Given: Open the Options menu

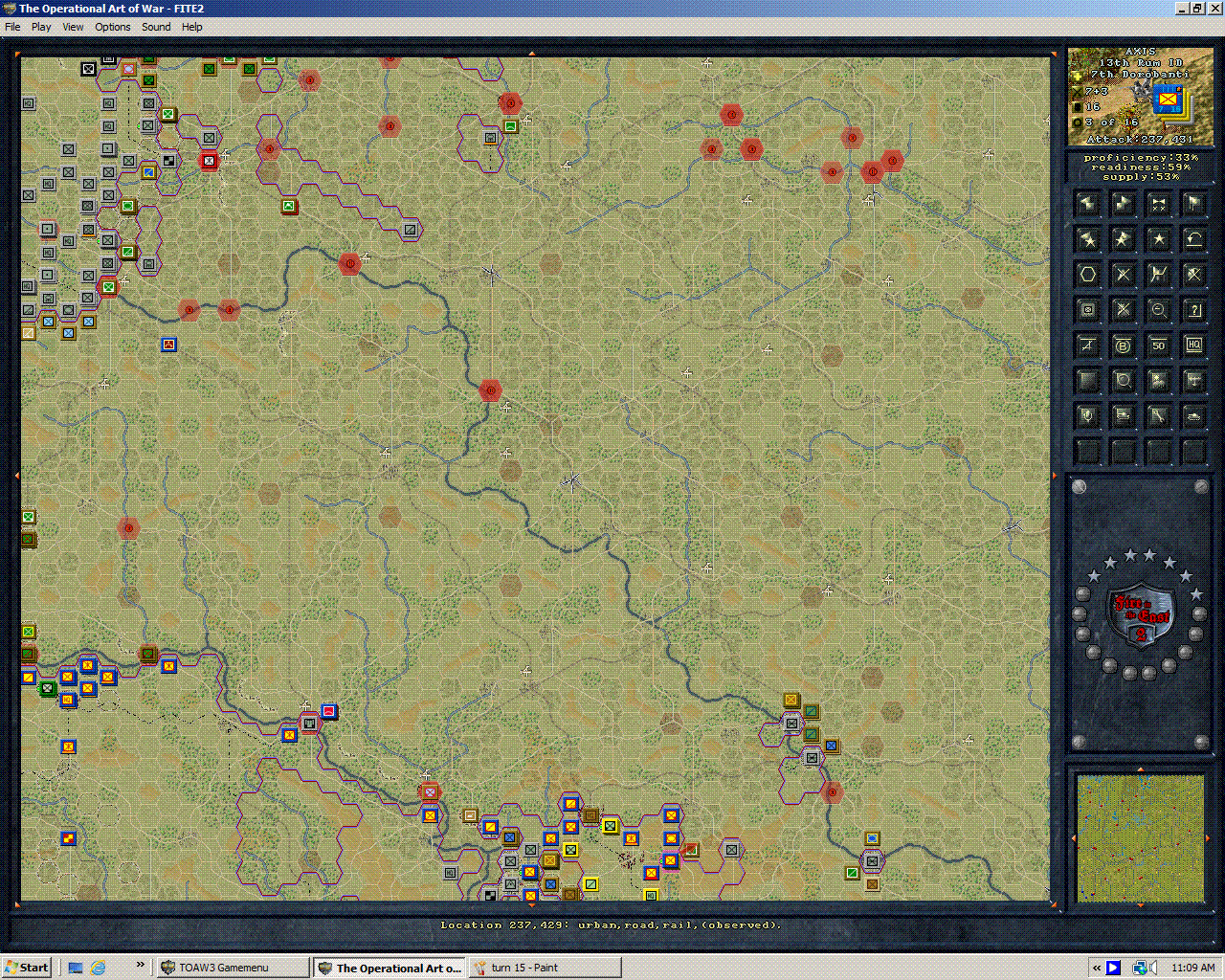Looking at the screenshot, I should point(112,26).
